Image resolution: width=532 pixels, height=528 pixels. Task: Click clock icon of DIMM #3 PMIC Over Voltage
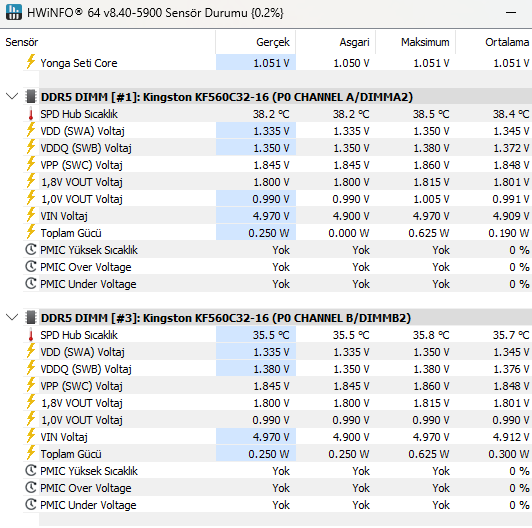[x=31, y=488]
